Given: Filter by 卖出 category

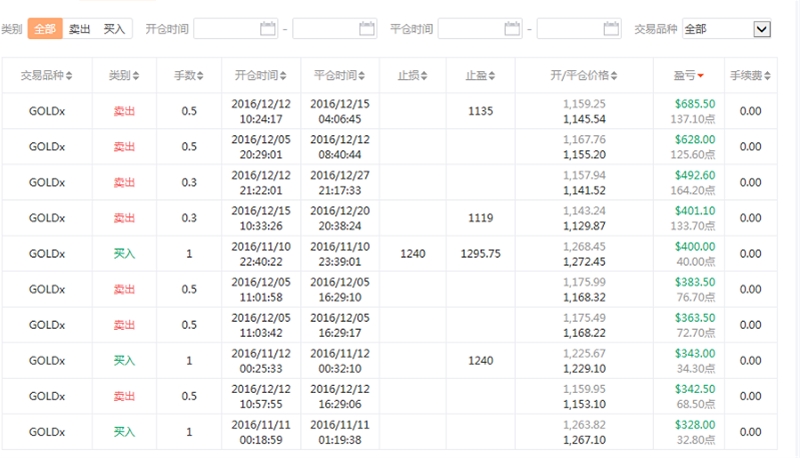Looking at the screenshot, I should pos(79,29).
